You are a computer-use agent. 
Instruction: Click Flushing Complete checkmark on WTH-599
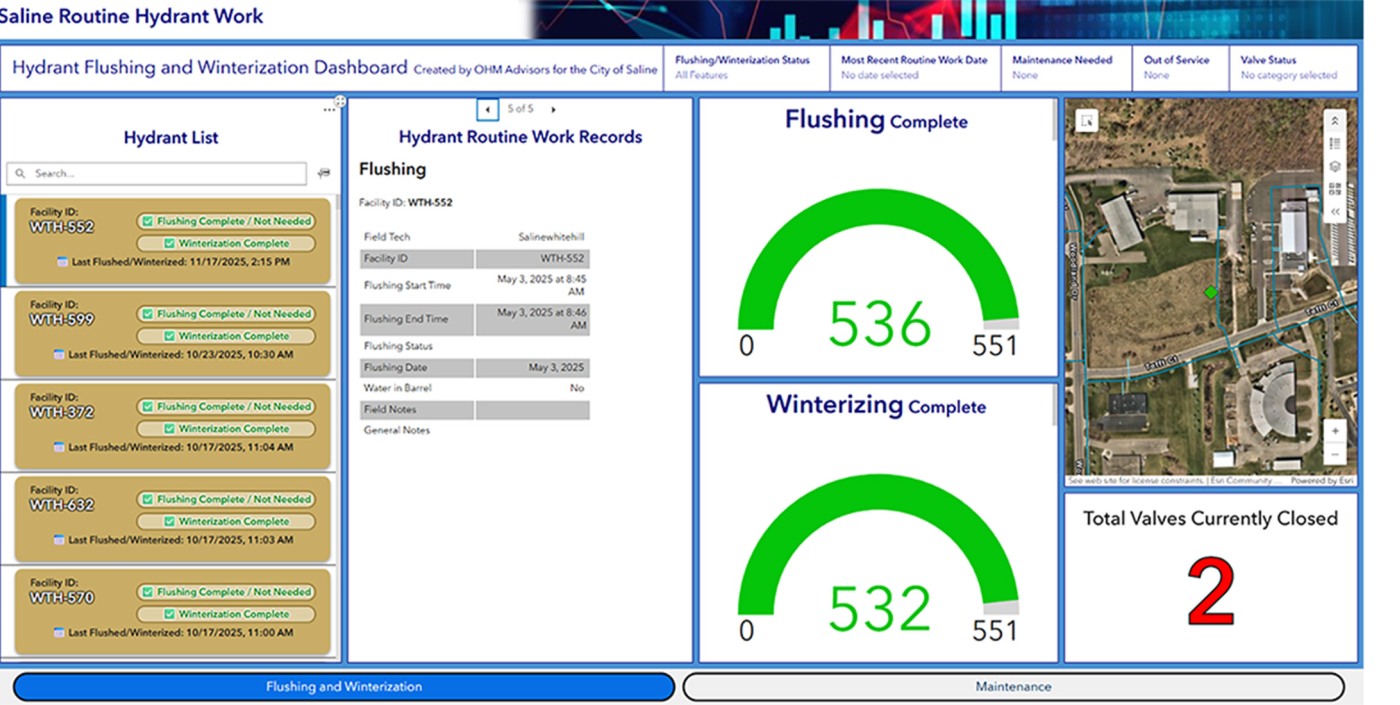tap(147, 314)
